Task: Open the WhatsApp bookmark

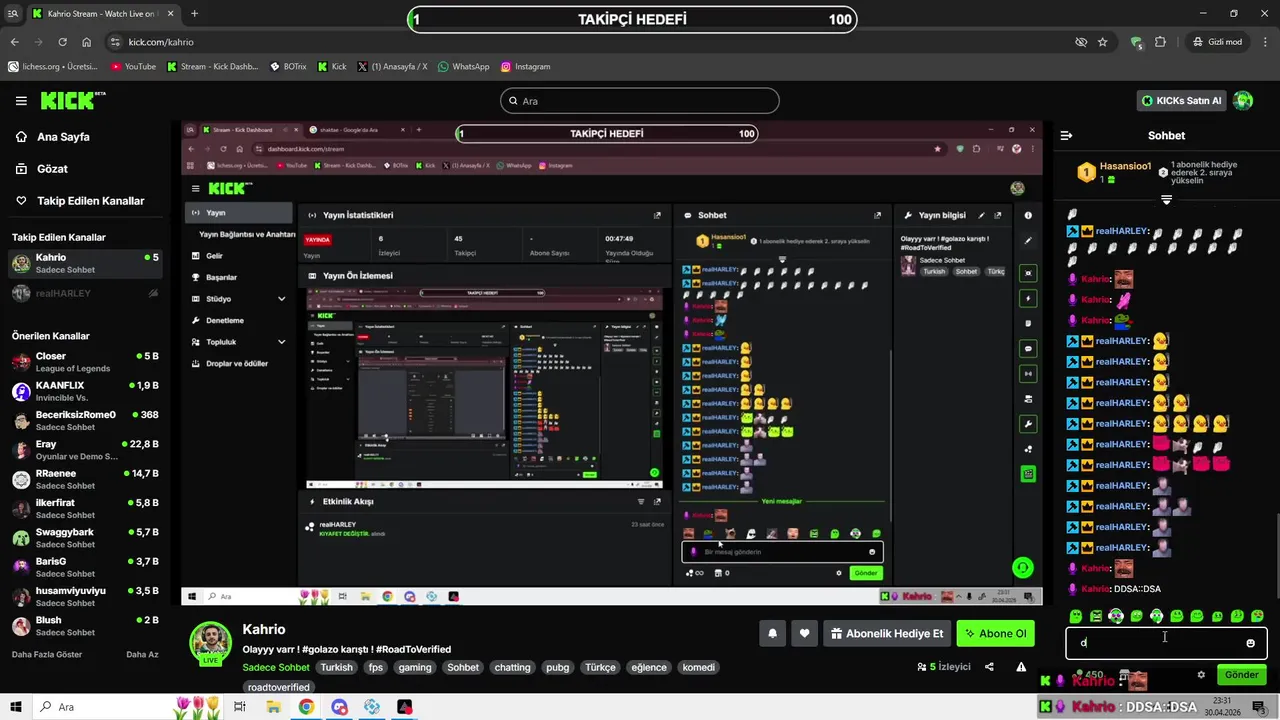Action: click(463, 67)
